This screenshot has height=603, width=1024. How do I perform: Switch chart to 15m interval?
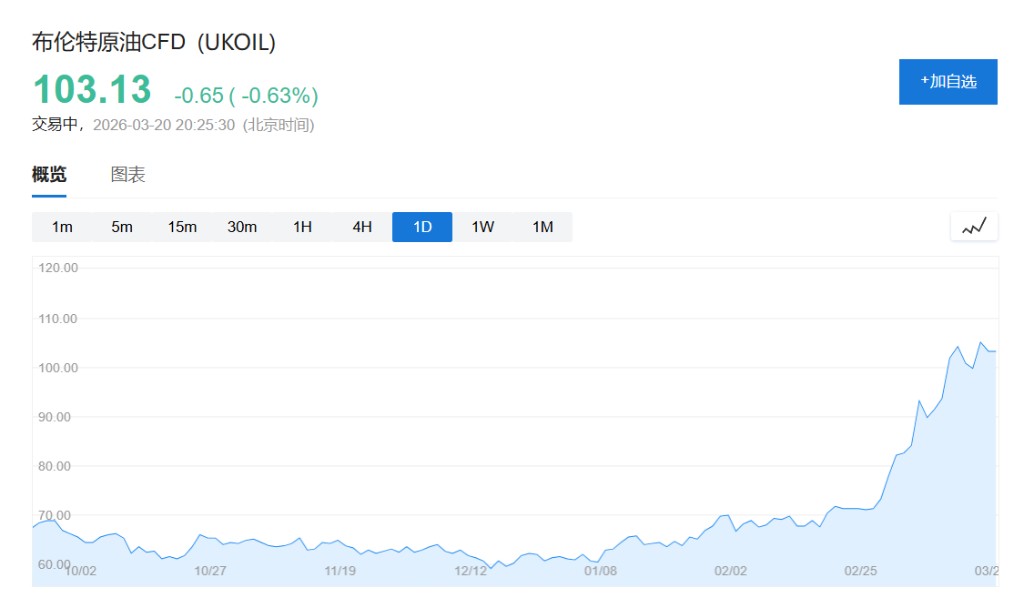point(182,227)
